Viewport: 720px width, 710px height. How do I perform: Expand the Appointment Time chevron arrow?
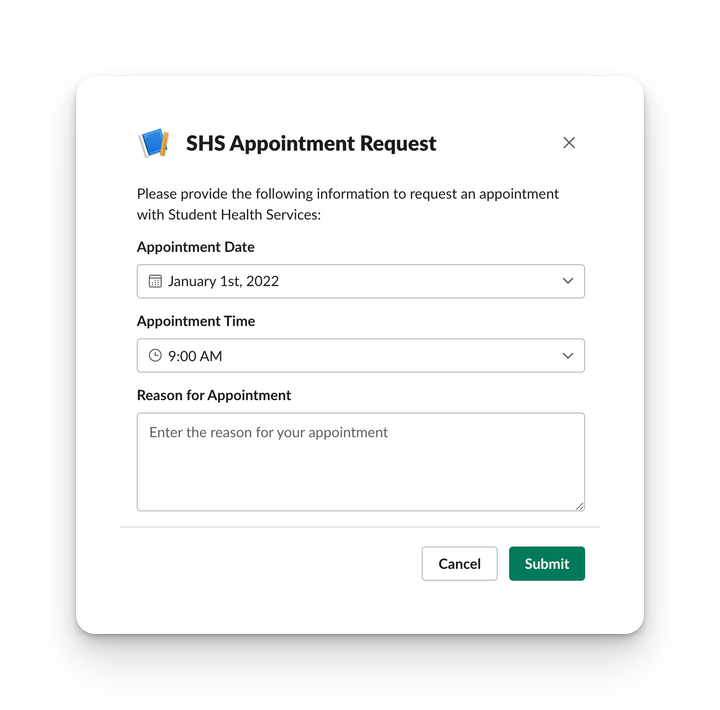pos(568,355)
